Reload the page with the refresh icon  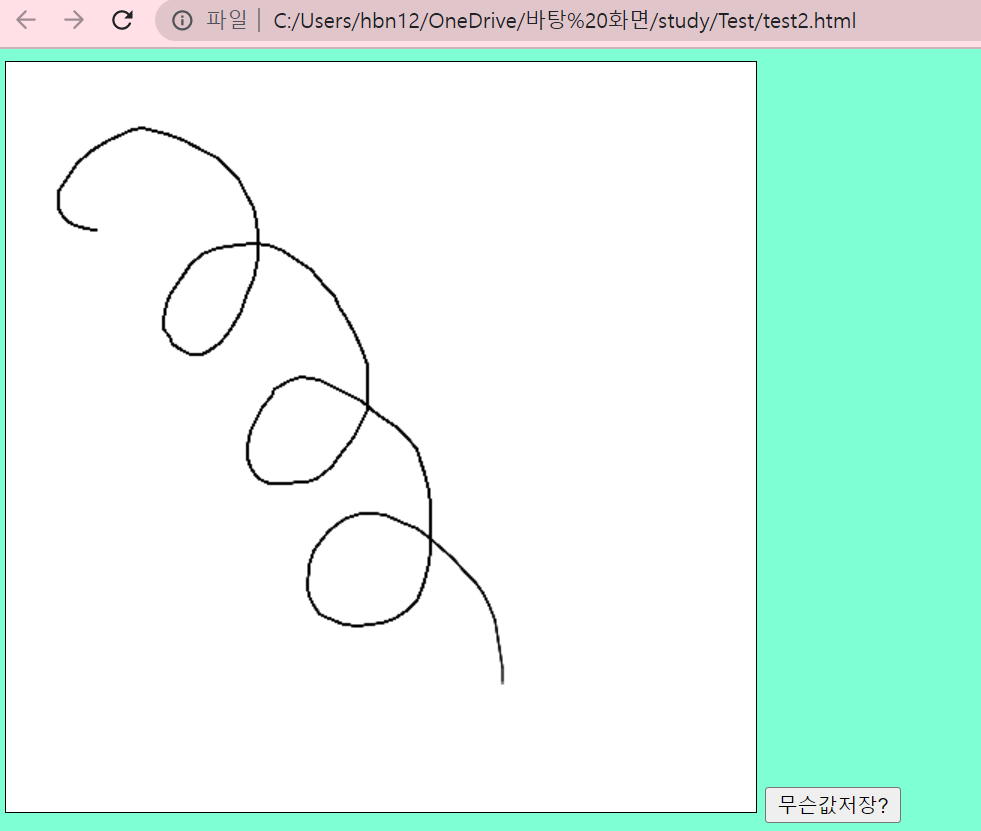click(x=122, y=20)
